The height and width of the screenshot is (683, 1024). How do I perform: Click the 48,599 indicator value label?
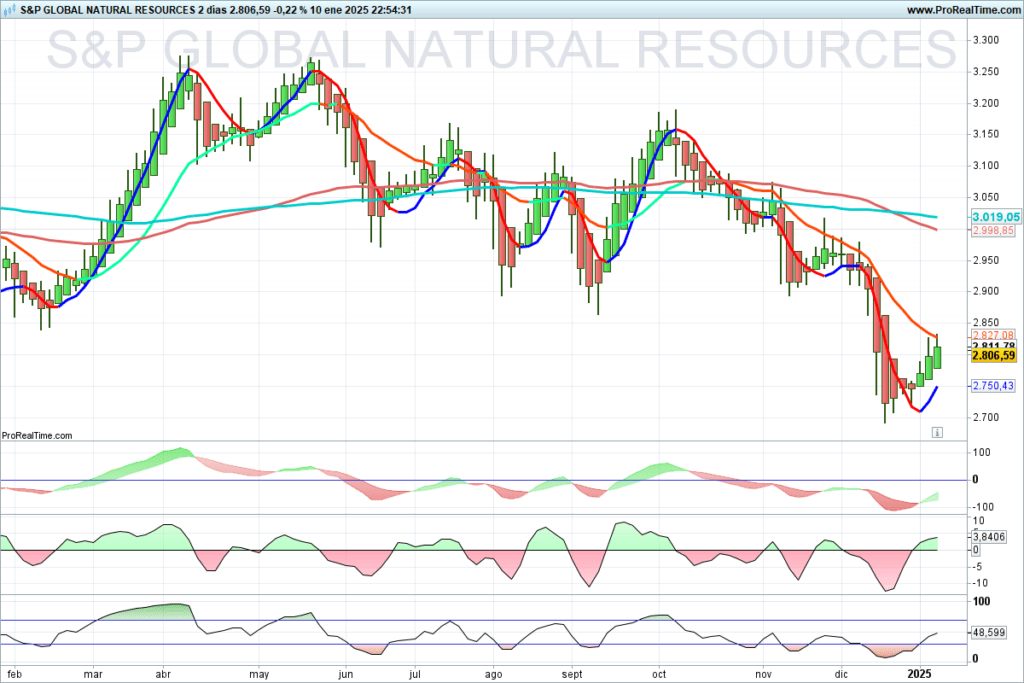[989, 633]
